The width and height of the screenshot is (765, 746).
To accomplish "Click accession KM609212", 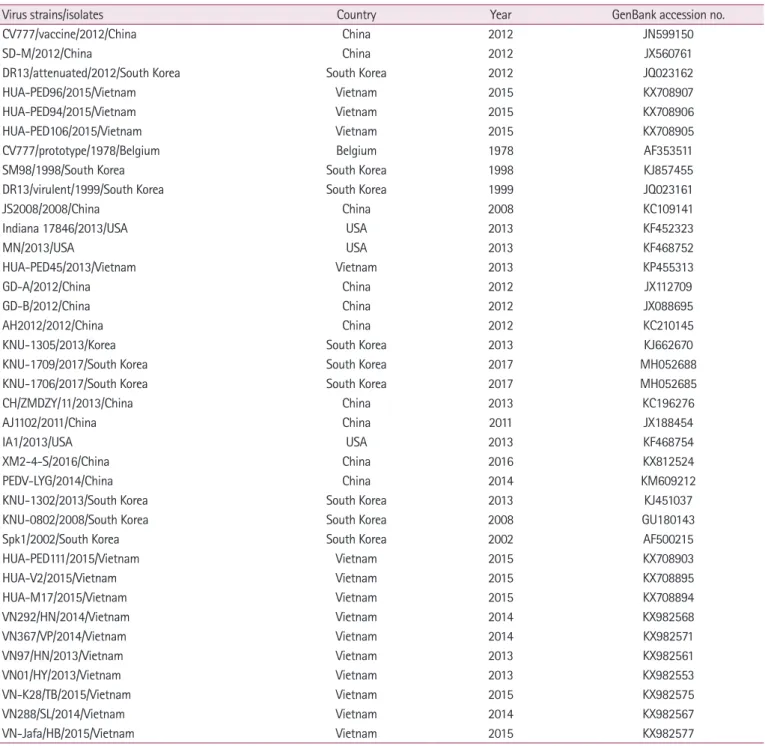I will coord(668,481).
